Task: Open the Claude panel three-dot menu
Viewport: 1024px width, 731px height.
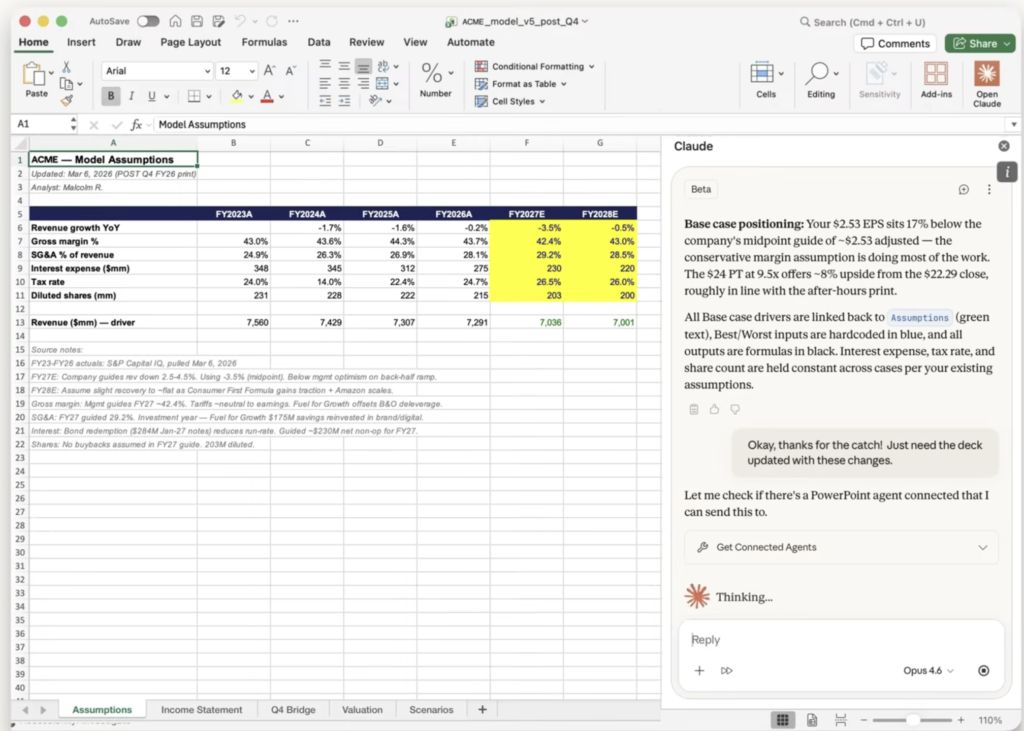Action: [x=989, y=189]
